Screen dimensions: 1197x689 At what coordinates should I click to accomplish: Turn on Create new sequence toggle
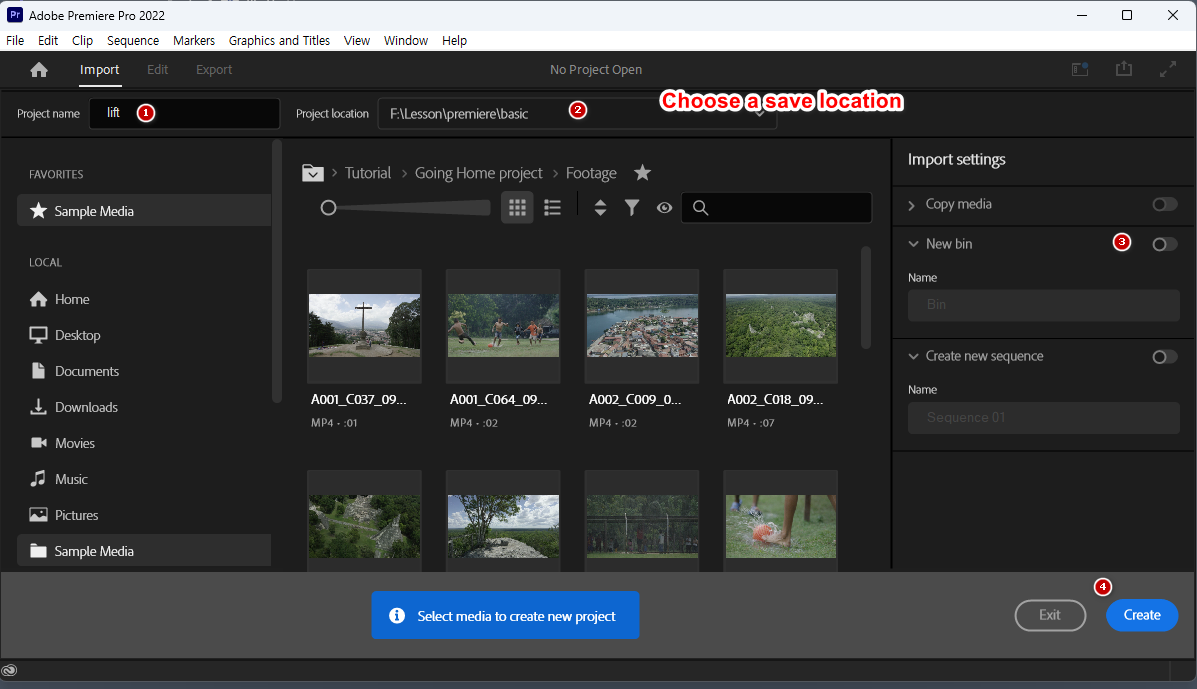tap(1164, 357)
